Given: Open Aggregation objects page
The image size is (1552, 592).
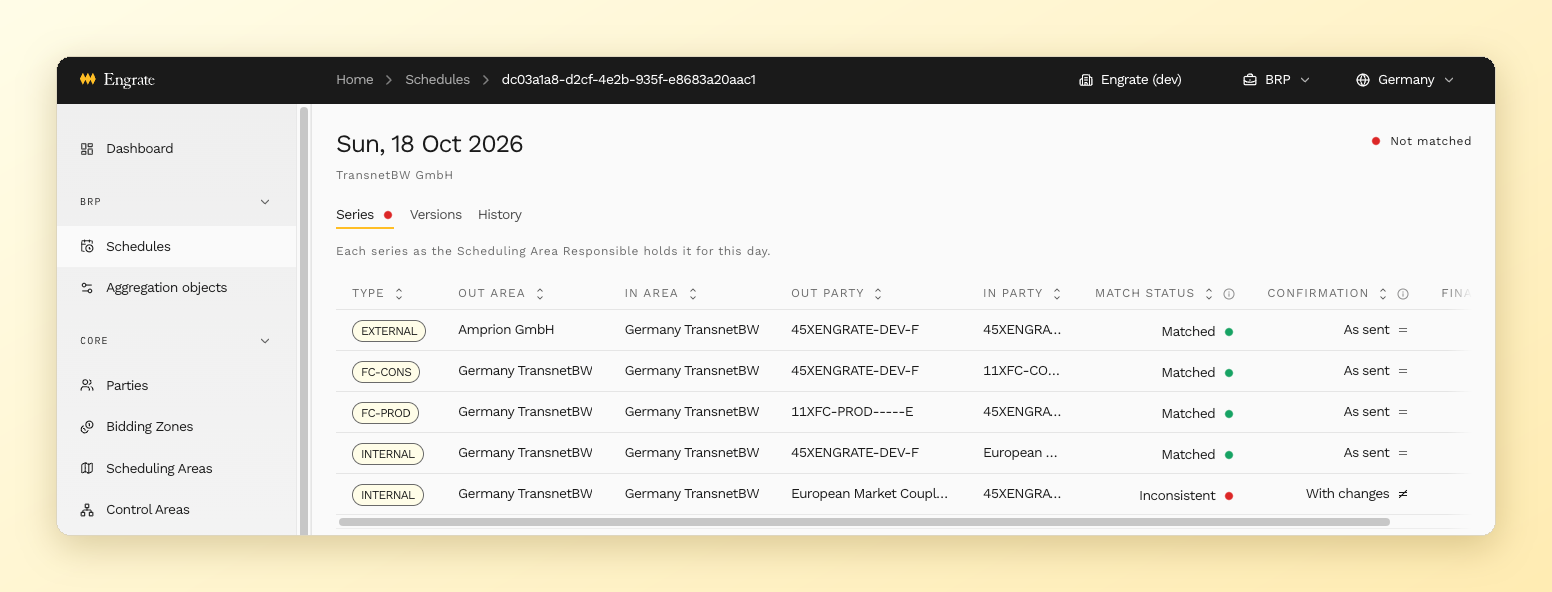Looking at the screenshot, I should pyautogui.click(x=176, y=287).
